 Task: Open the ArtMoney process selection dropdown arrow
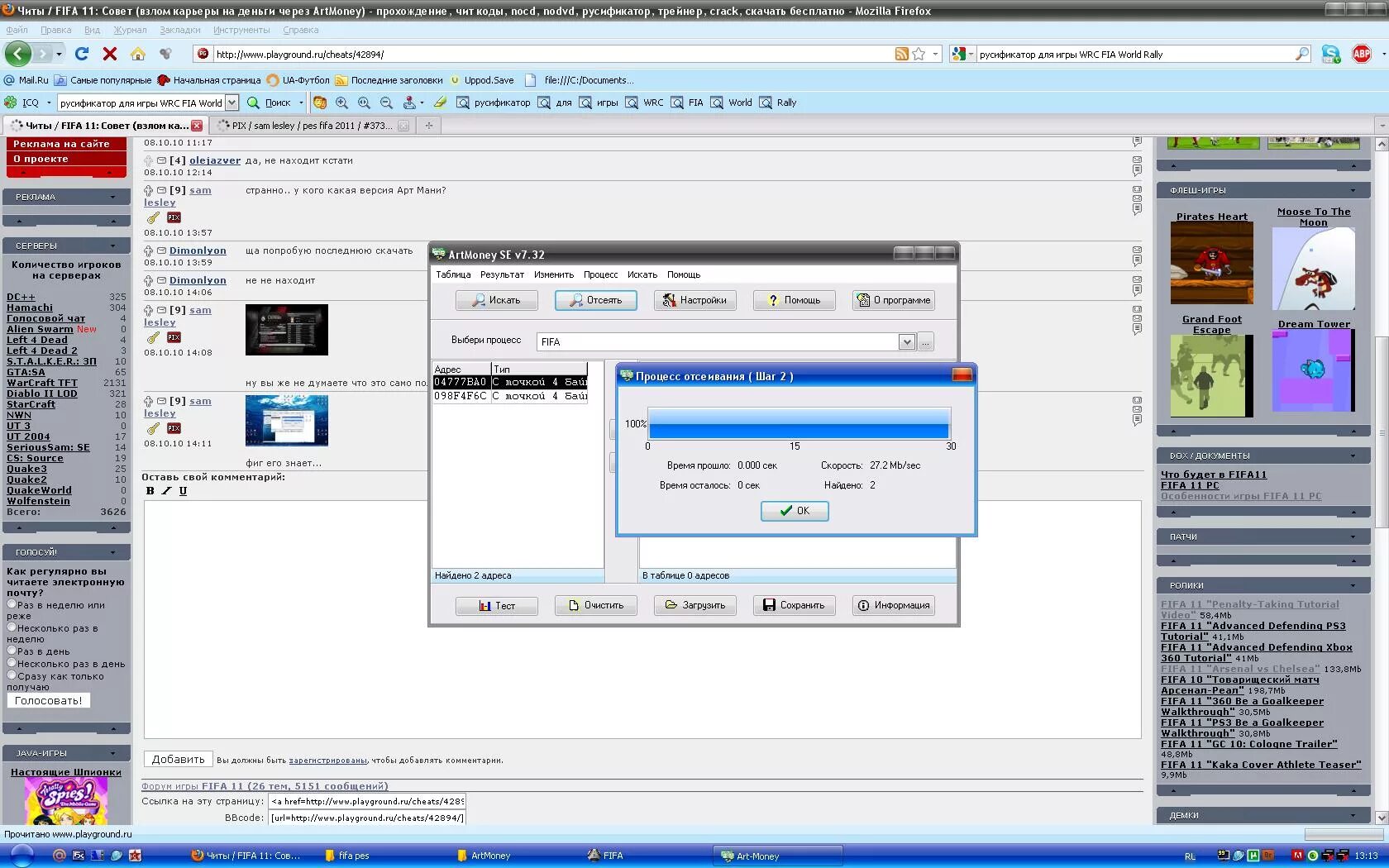point(906,341)
